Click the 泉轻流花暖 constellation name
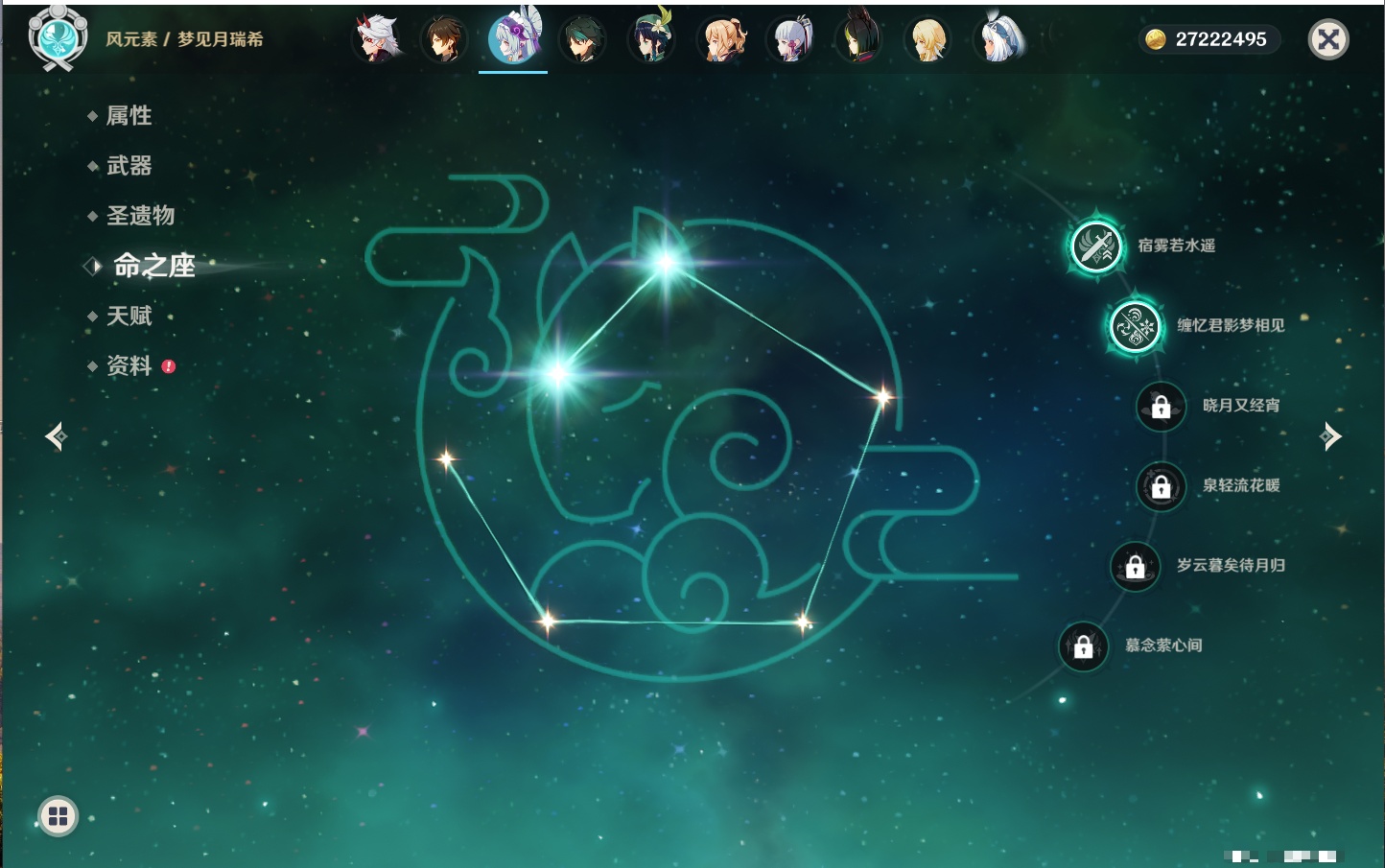This screenshot has height=868, width=1385. pos(1241,485)
